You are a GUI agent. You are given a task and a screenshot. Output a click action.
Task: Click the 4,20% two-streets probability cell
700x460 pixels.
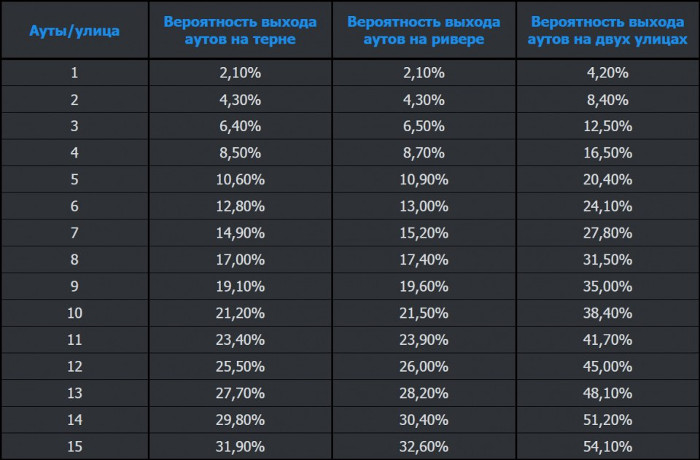[607, 72]
